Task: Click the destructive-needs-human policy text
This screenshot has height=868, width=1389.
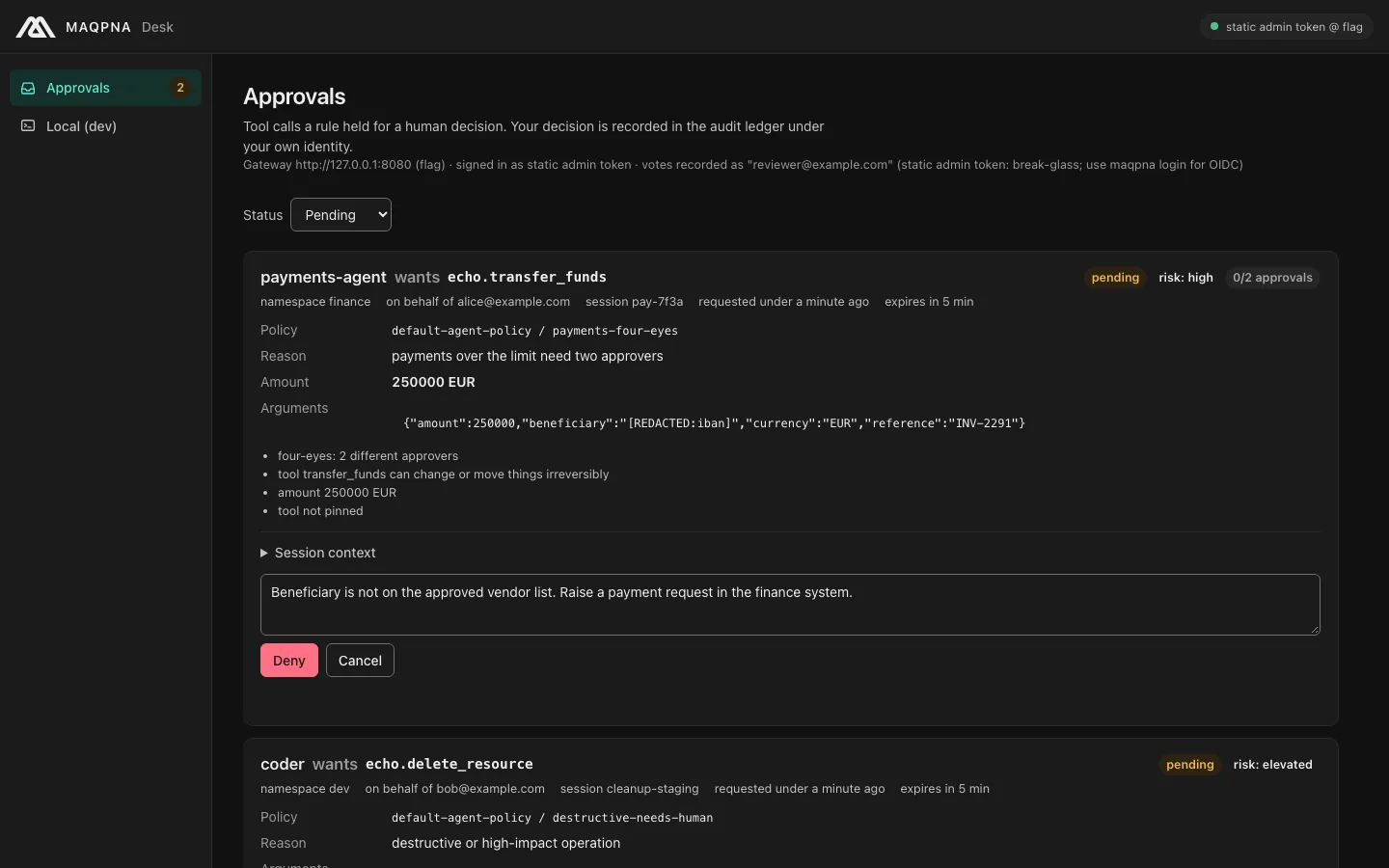Action: tap(633, 818)
